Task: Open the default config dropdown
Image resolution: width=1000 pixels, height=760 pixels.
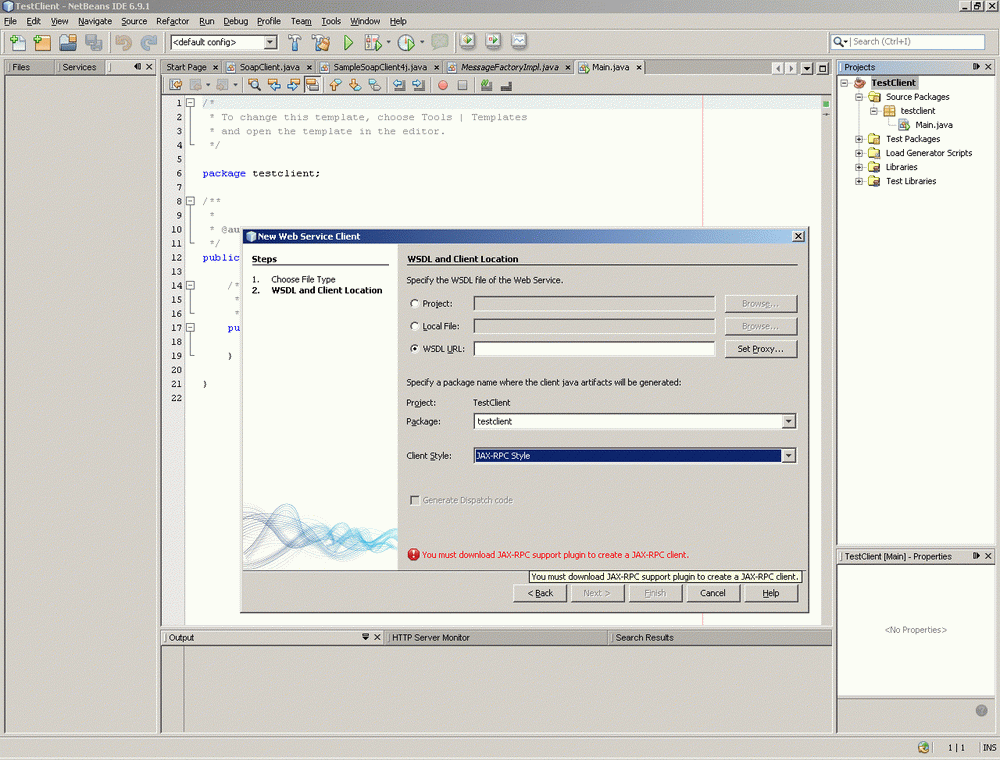Action: (x=271, y=42)
